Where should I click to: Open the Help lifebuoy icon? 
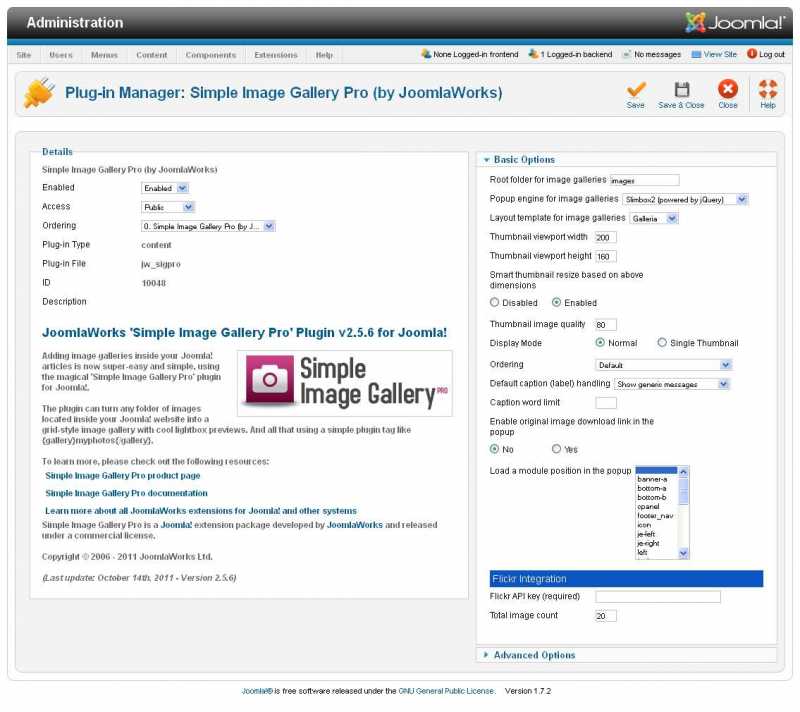768,89
